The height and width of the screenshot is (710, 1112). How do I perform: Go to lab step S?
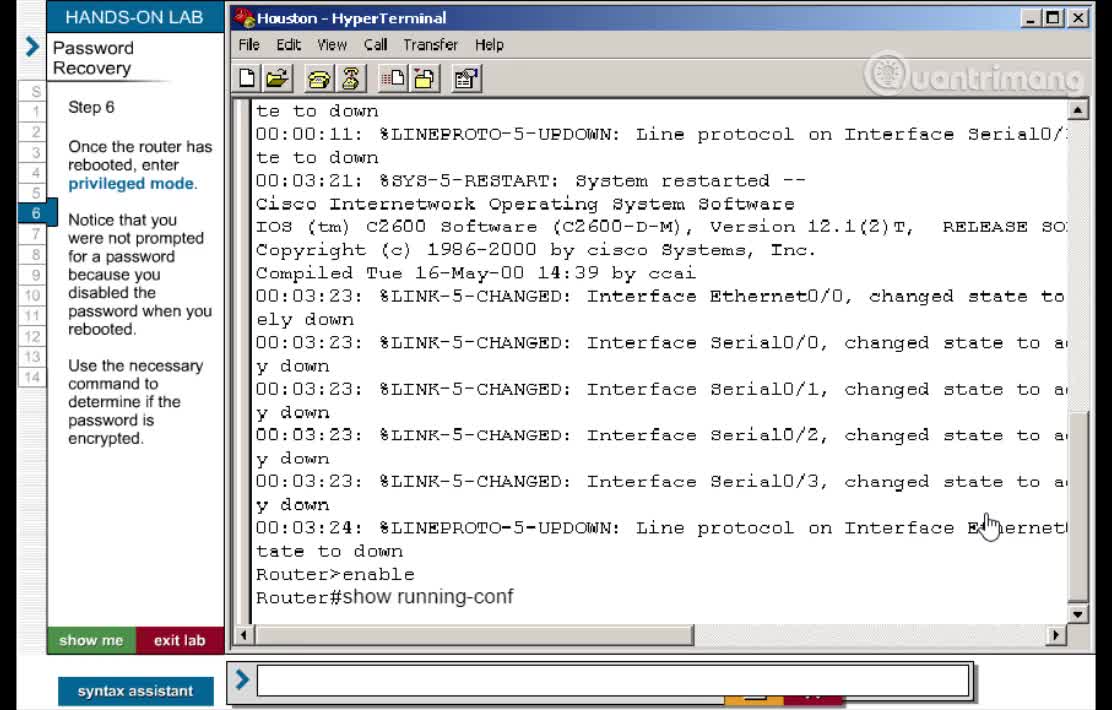[x=33, y=91]
